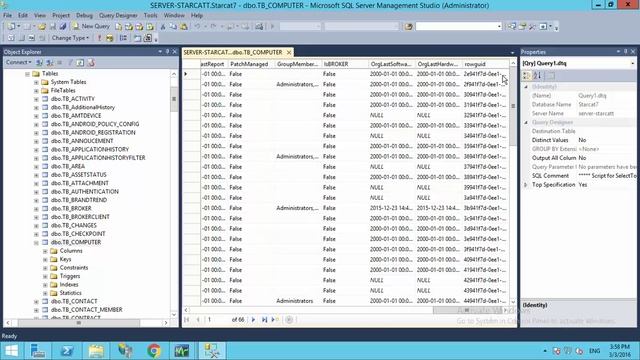Toggle the Show Criteria Pane icon
Viewport: 640px width, 360px height.
[x=22, y=38]
